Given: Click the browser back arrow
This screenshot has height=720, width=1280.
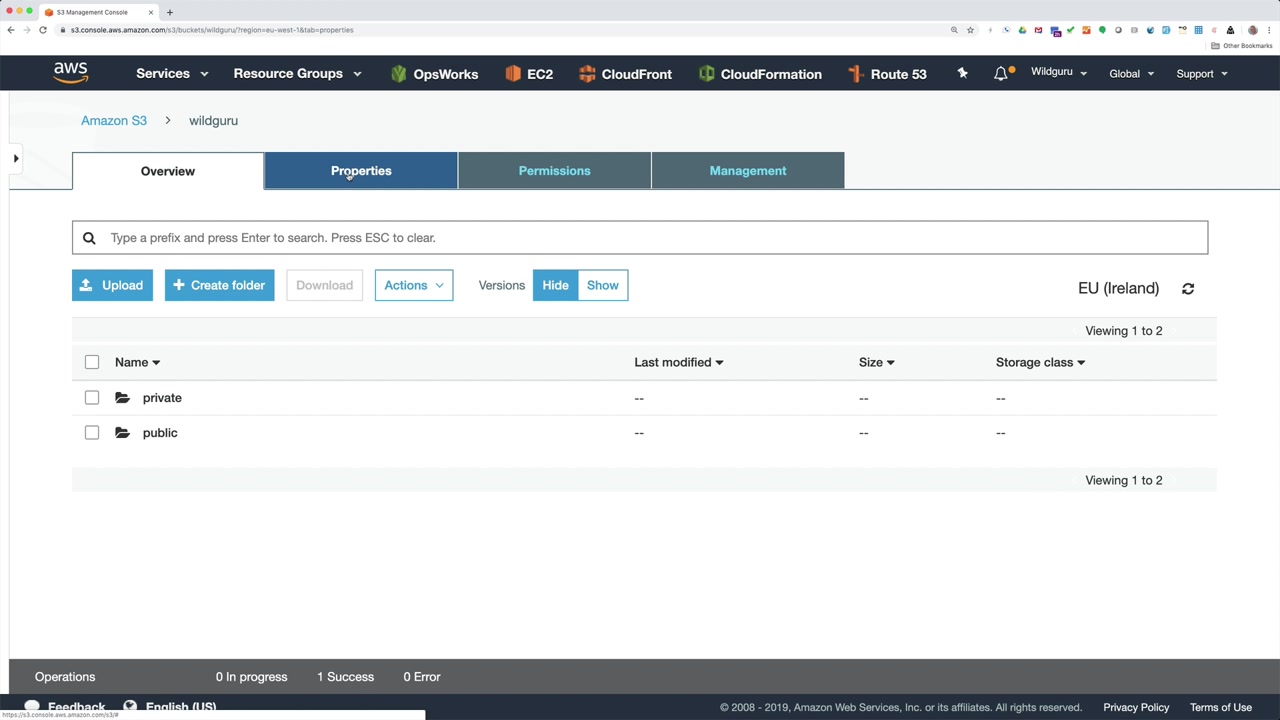Looking at the screenshot, I should pyautogui.click(x=11, y=30).
